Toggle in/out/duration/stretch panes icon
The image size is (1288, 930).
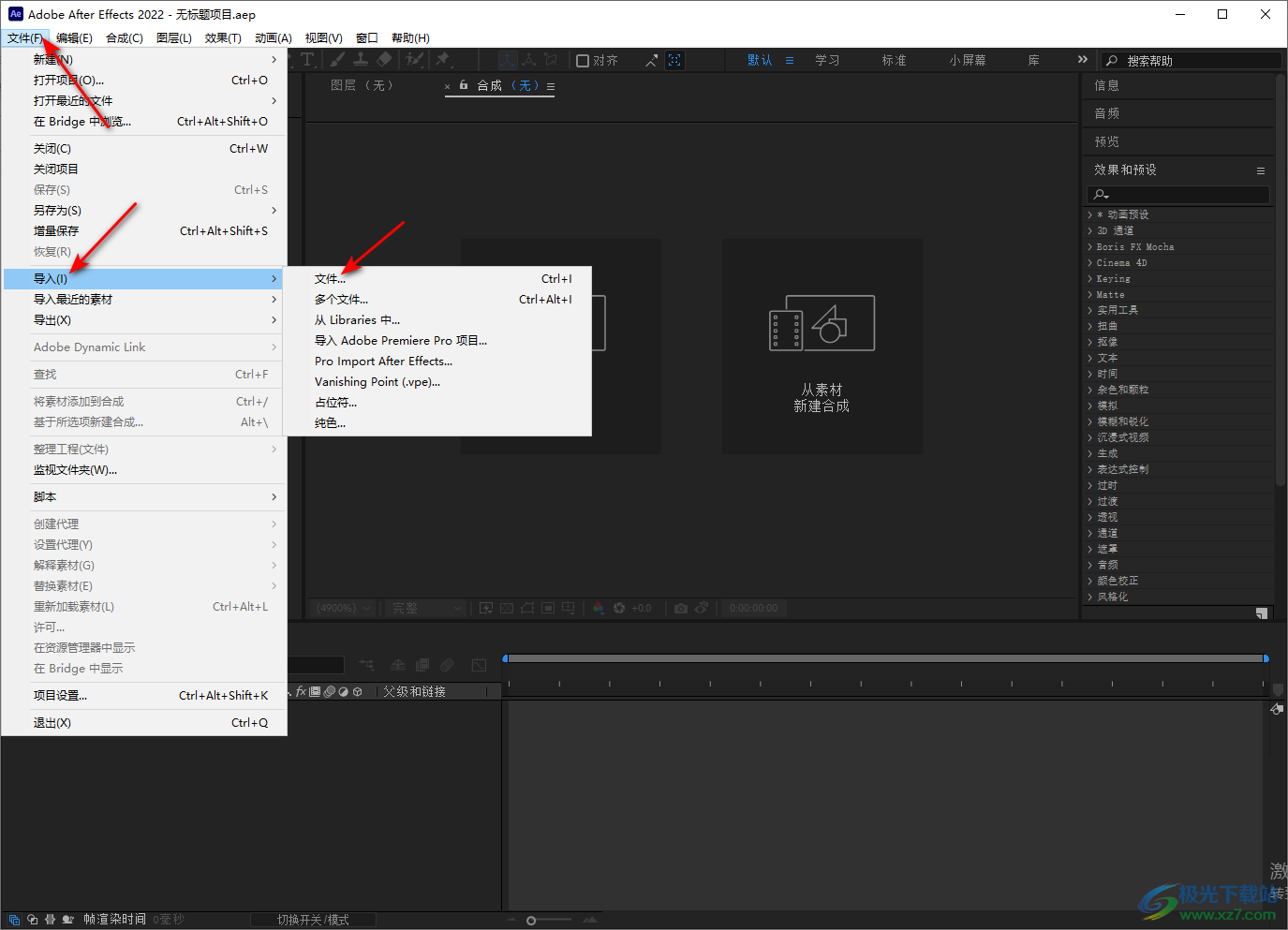[x=51, y=920]
